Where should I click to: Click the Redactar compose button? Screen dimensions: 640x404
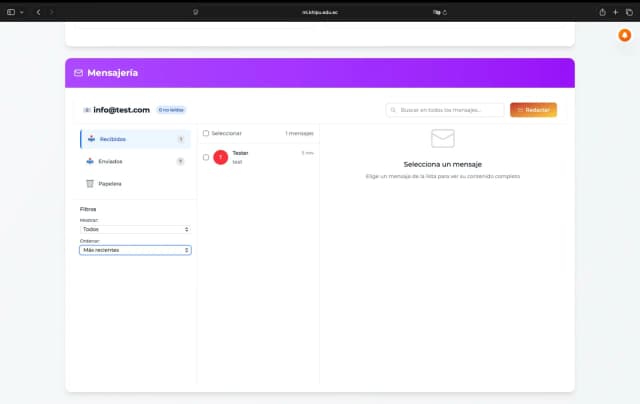533,110
